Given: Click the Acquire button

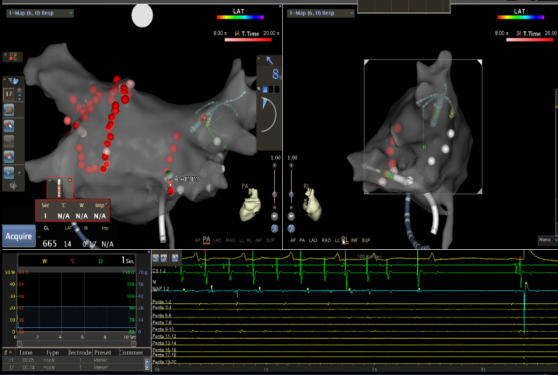Looking at the screenshot, I should [19, 236].
